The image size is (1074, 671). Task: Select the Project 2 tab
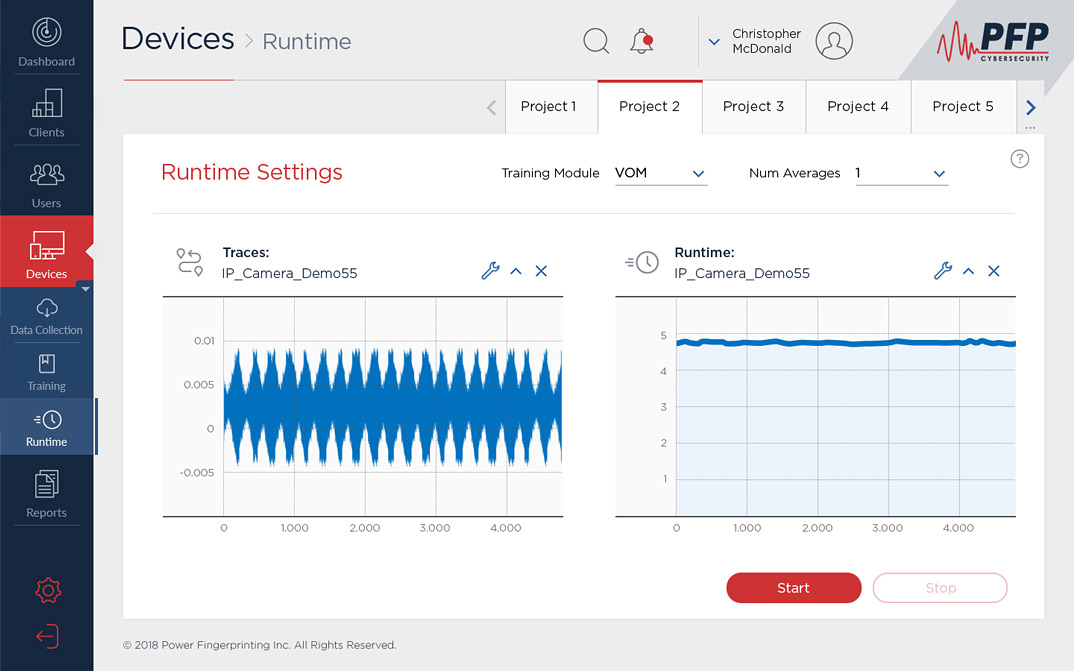649,106
